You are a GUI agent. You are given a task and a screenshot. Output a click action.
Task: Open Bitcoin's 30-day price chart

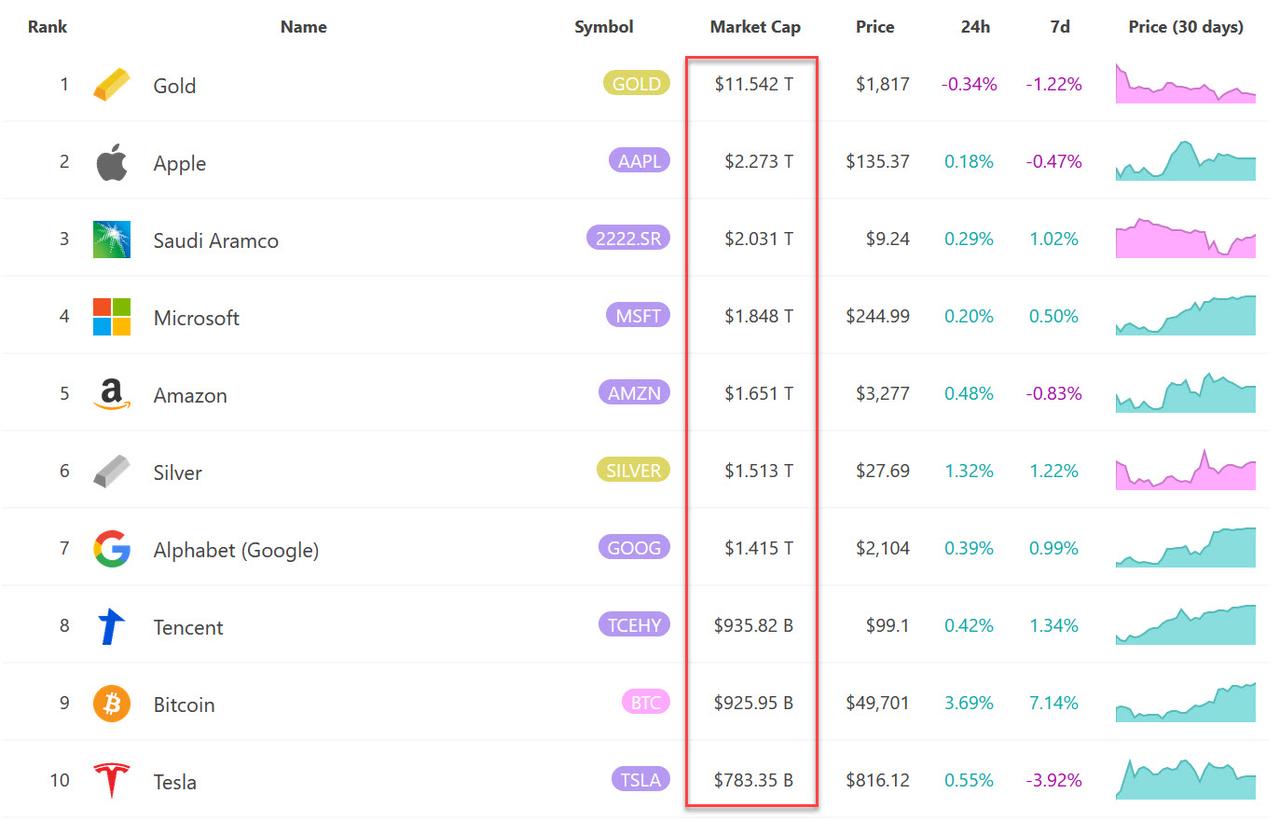pos(1186,702)
